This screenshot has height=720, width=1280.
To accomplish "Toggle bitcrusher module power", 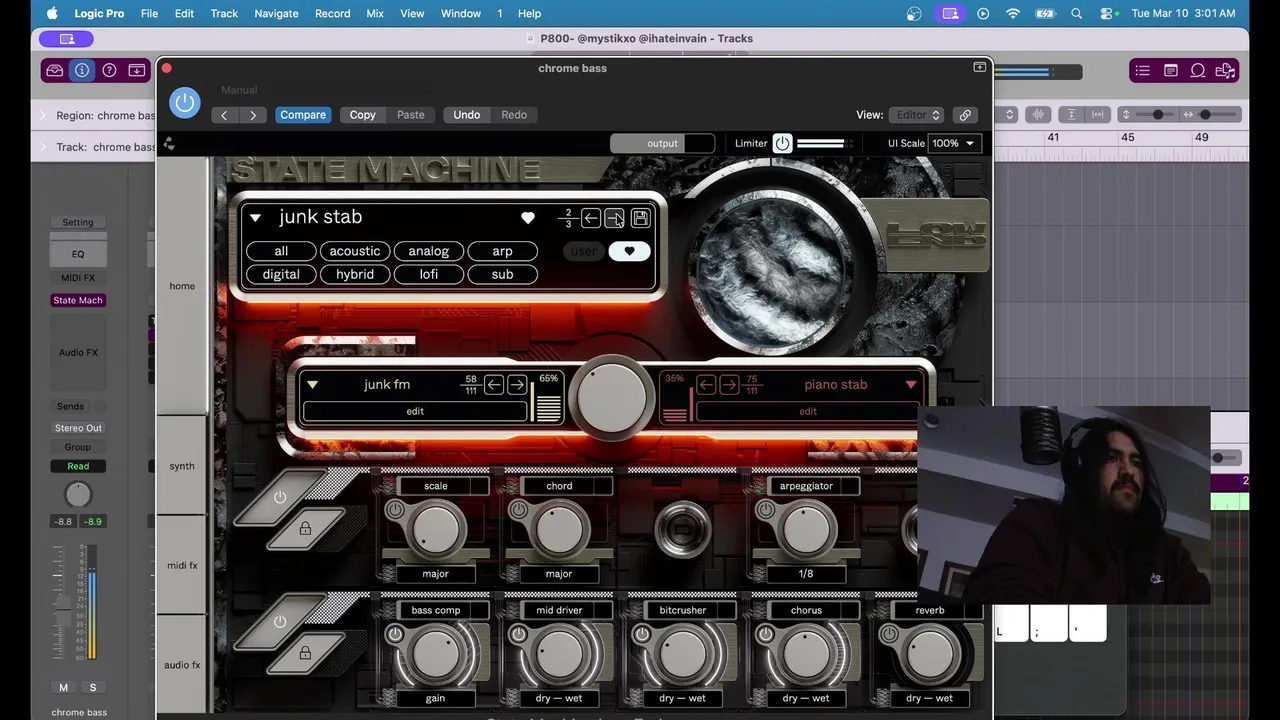I will [x=642, y=634].
